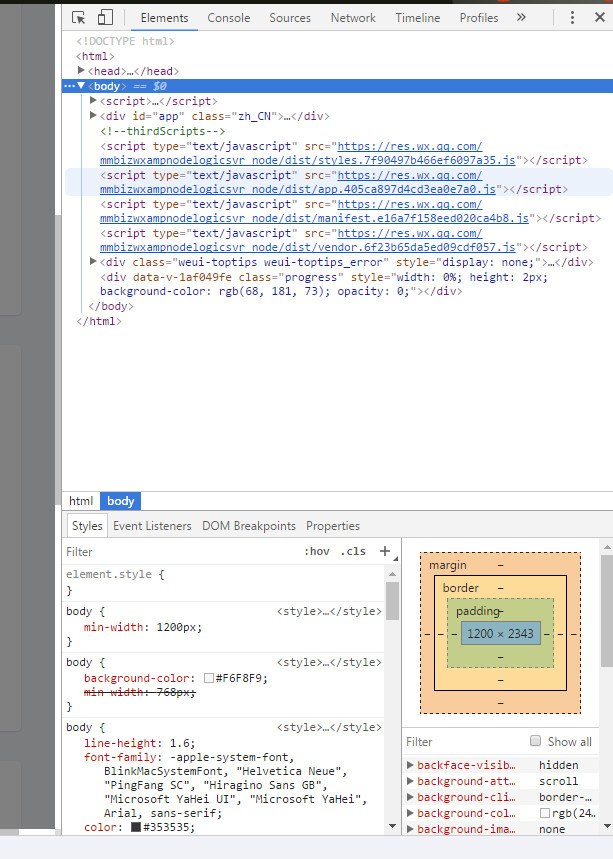Click the computed pane scroll up arrow
Screen dimensions: 613x859
coord(607,547)
